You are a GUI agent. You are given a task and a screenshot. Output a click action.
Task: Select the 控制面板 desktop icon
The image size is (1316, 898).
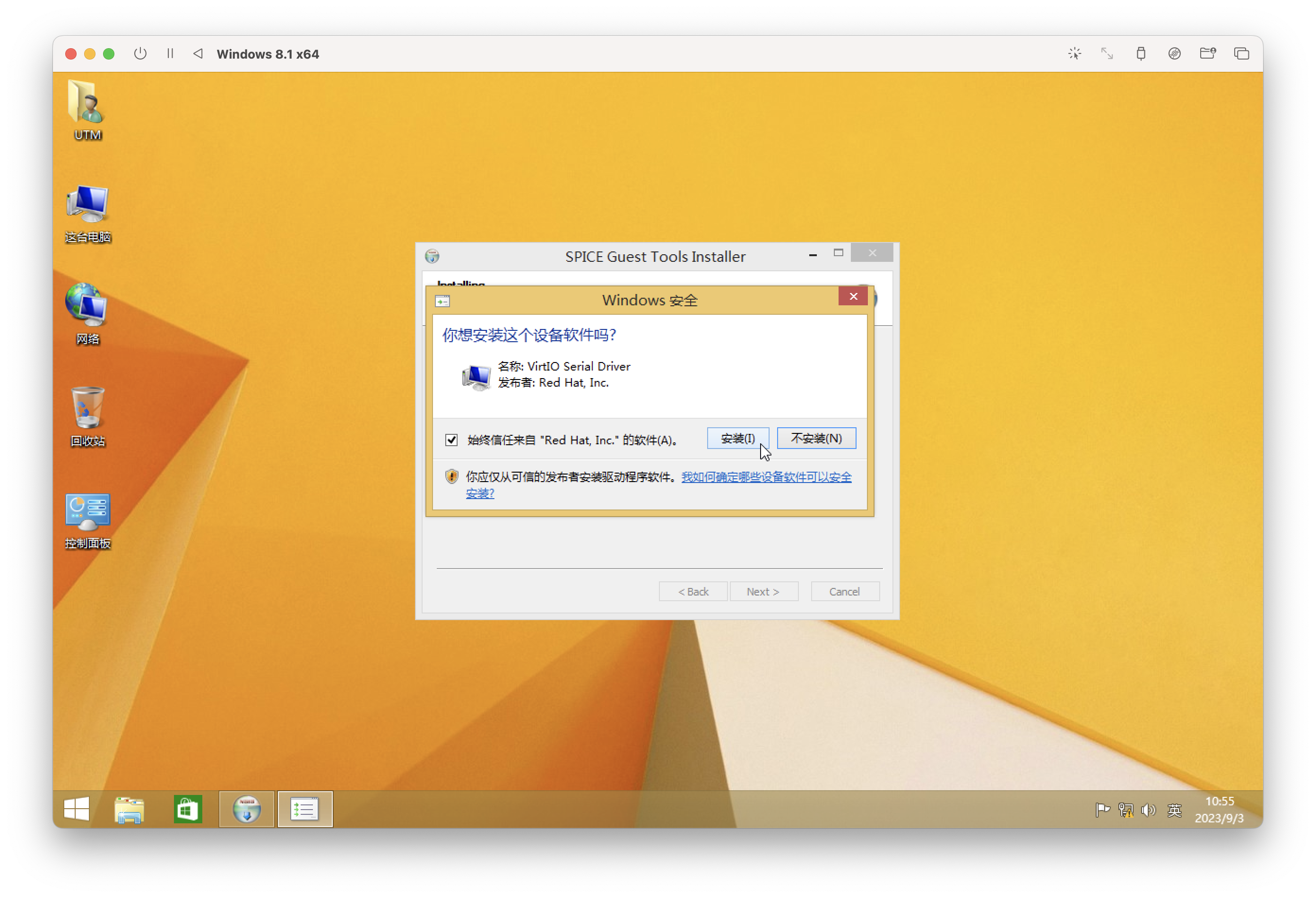click(87, 521)
